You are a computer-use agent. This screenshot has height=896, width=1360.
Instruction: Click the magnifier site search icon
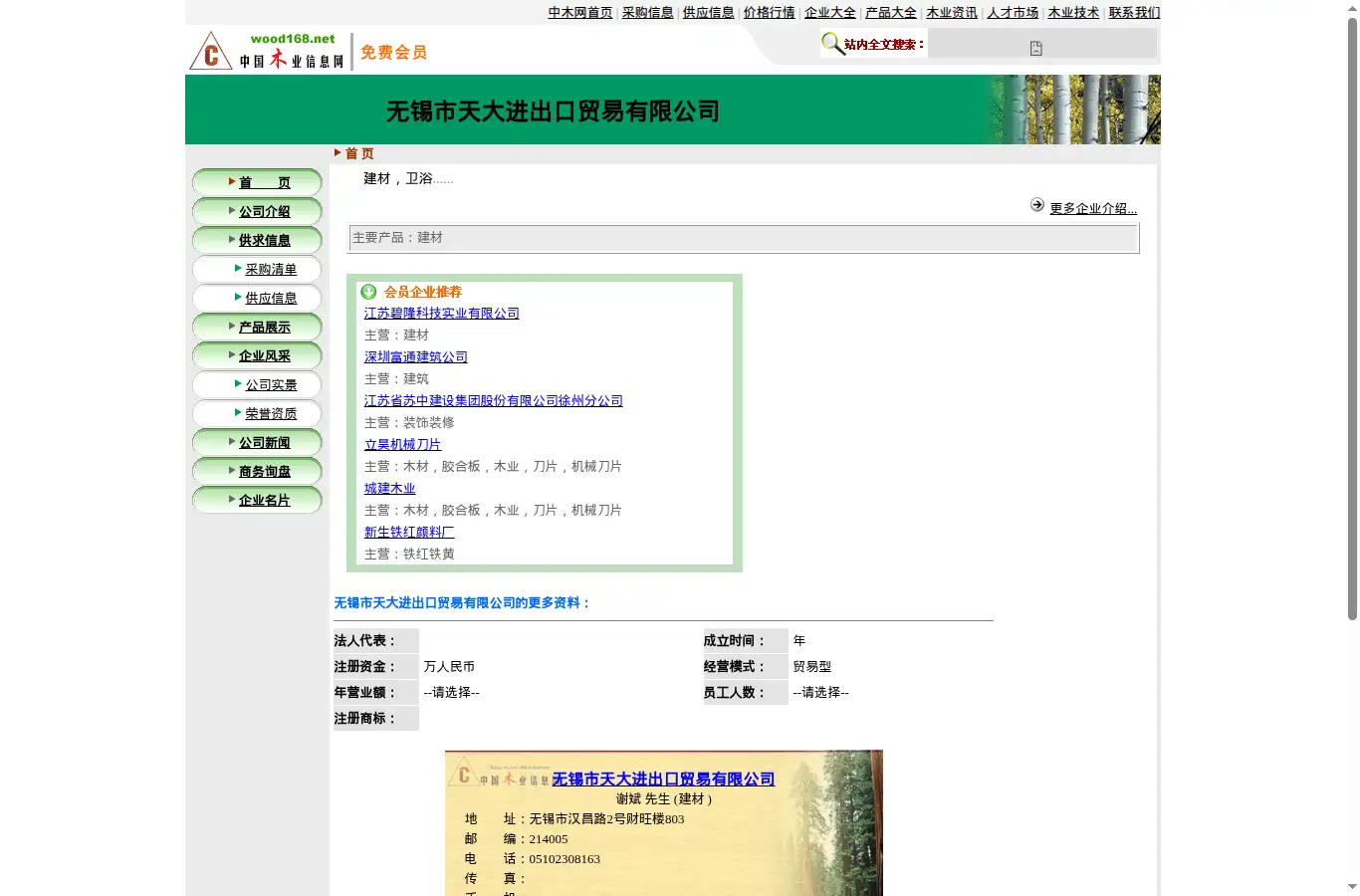(832, 44)
